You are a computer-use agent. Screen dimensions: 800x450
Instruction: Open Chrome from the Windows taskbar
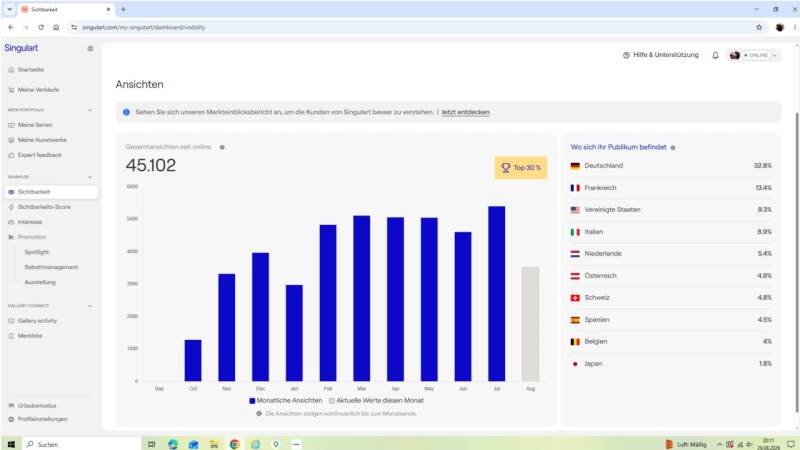(234, 444)
